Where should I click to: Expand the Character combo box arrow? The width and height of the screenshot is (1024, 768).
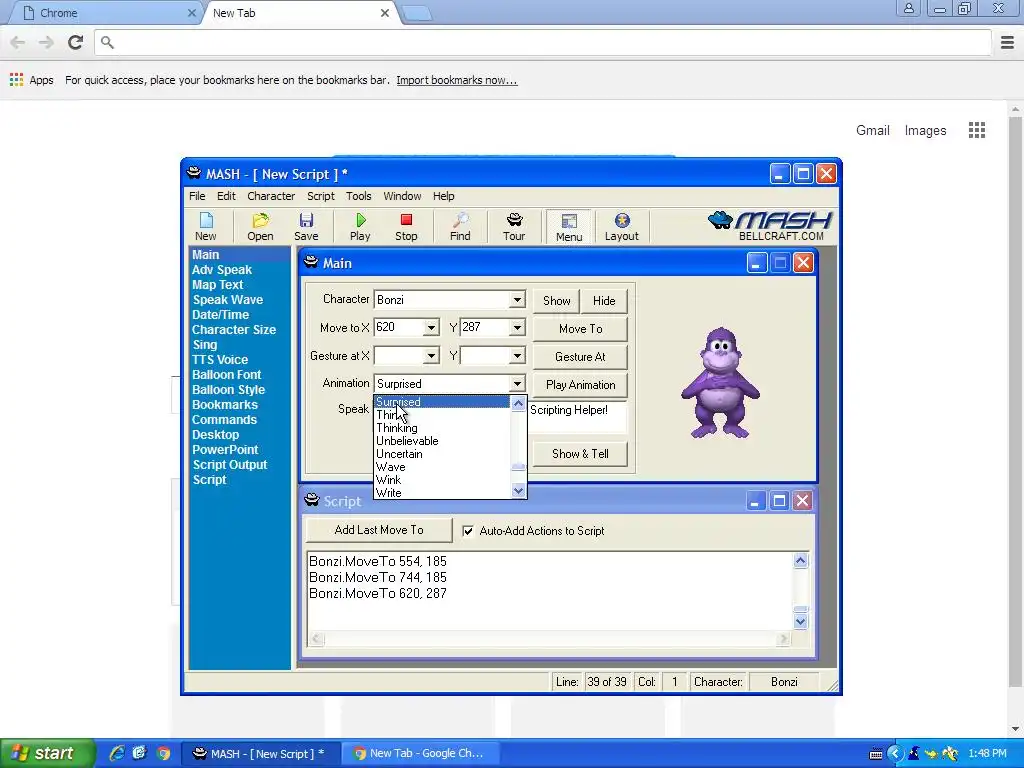517,300
